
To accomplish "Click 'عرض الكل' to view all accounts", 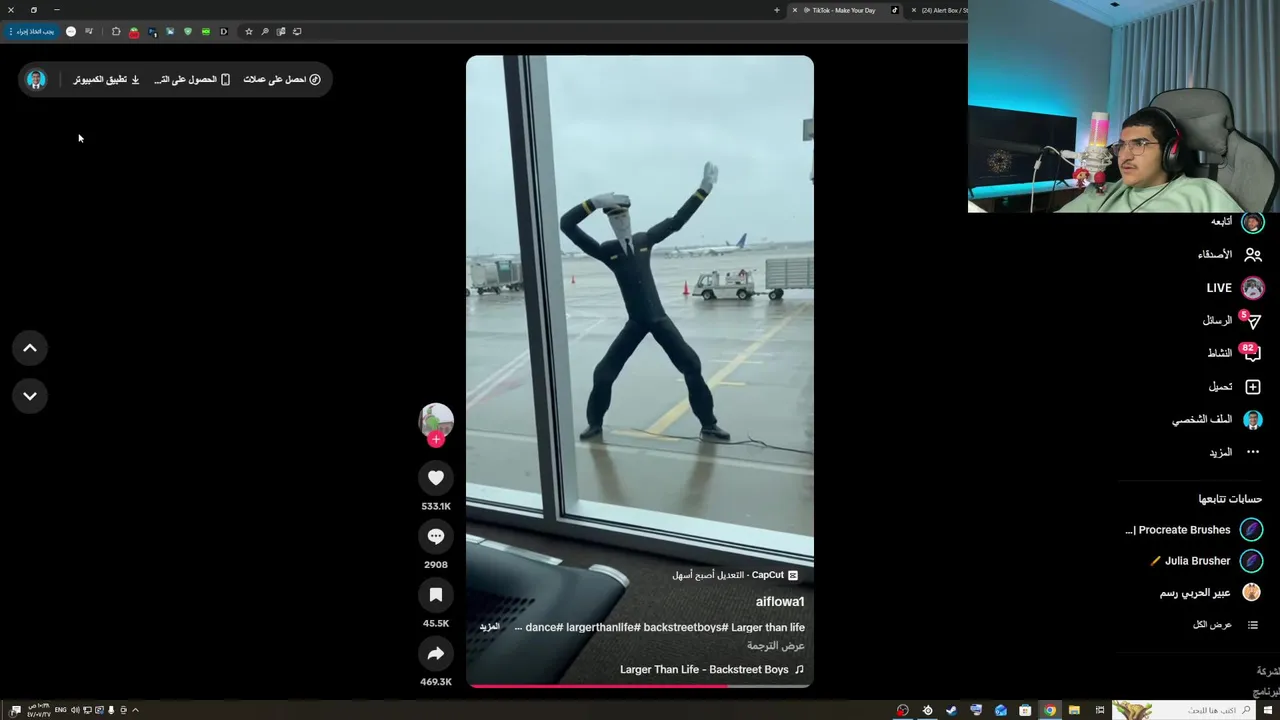I will tap(1225, 625).
